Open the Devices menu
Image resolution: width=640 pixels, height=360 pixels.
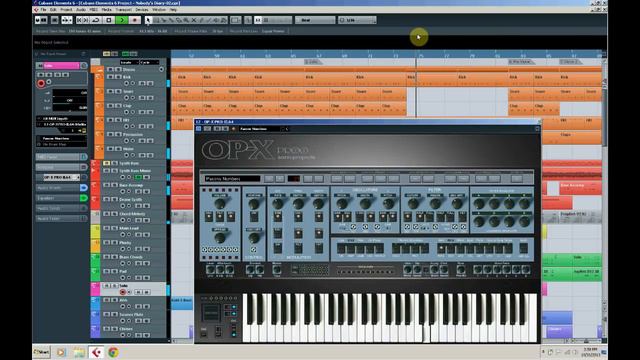[142, 9]
